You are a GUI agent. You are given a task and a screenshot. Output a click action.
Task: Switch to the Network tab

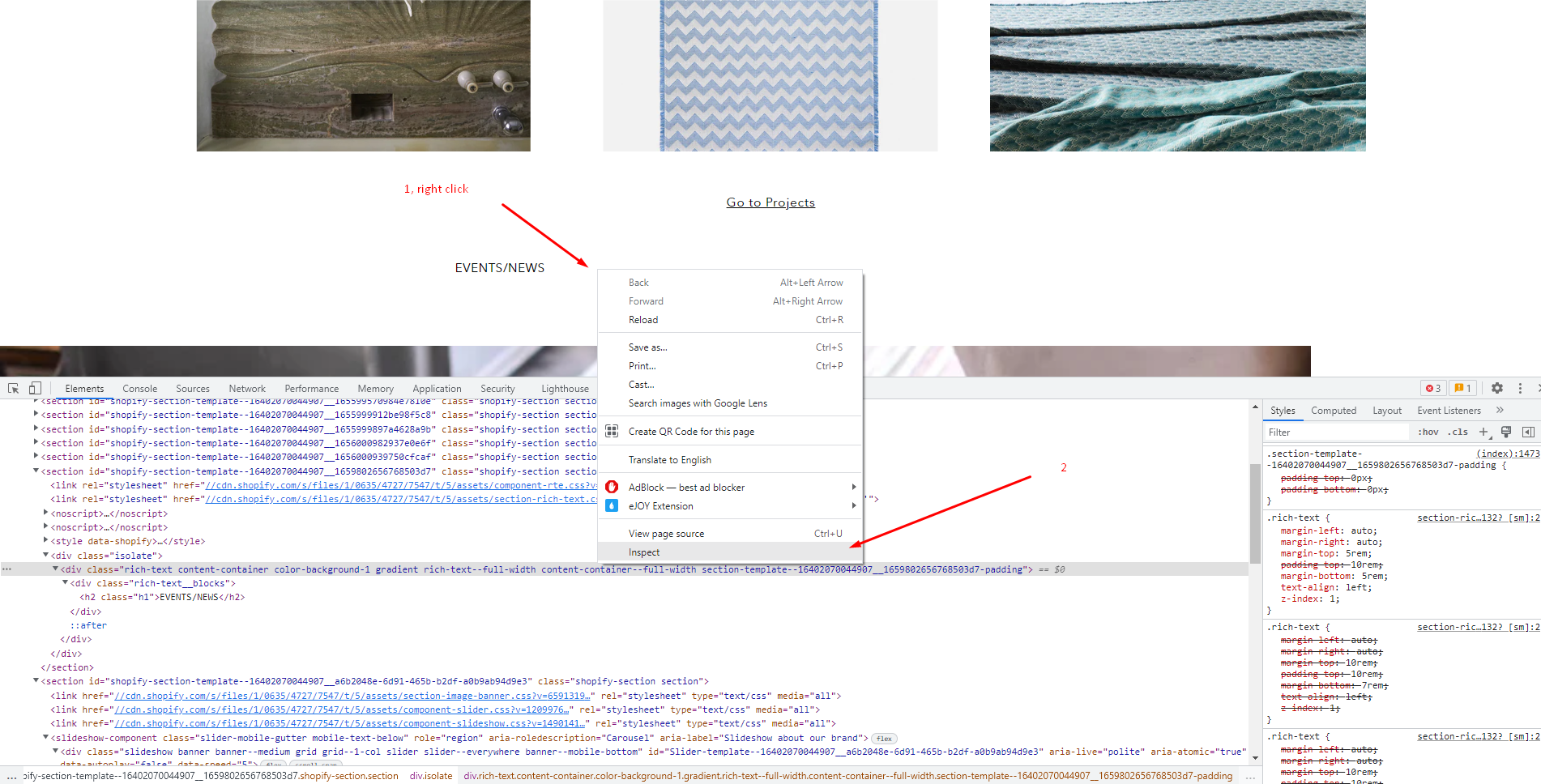(x=247, y=389)
